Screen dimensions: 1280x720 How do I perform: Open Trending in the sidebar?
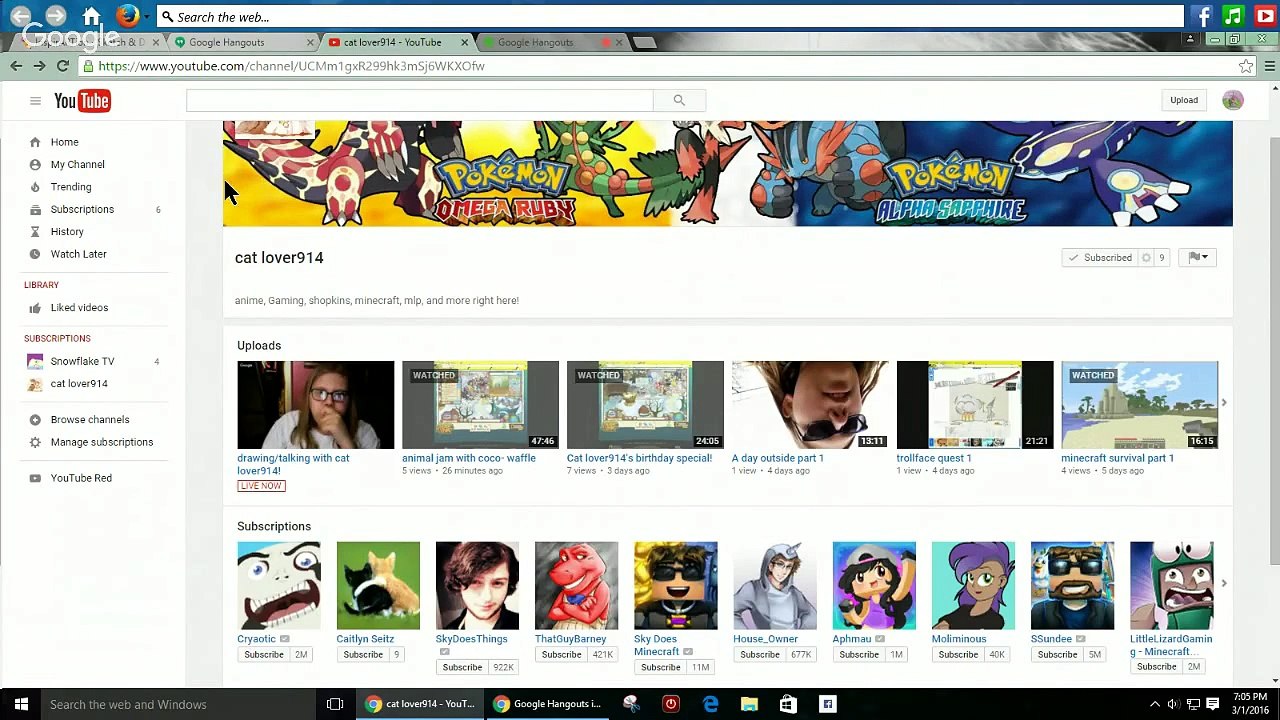click(x=71, y=187)
